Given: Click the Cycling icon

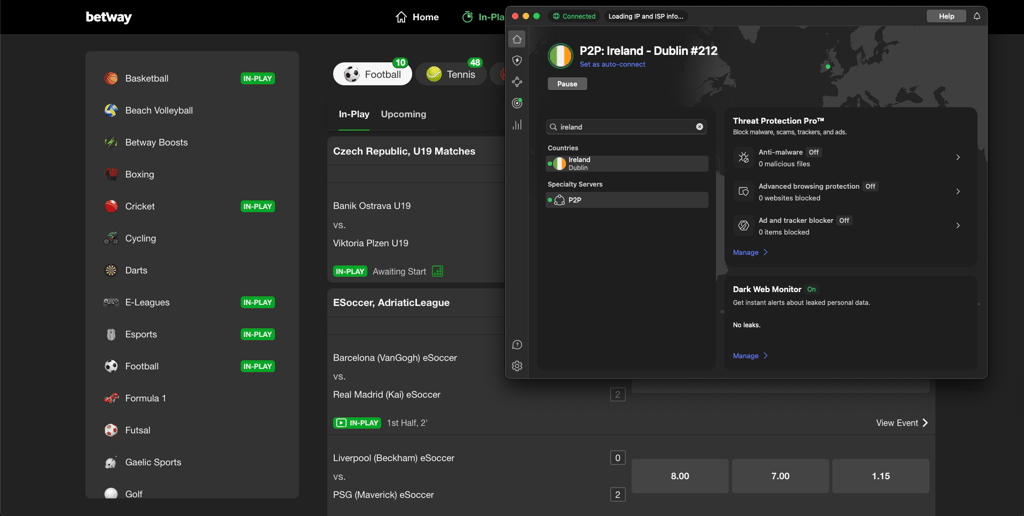Looking at the screenshot, I should click(x=111, y=238).
